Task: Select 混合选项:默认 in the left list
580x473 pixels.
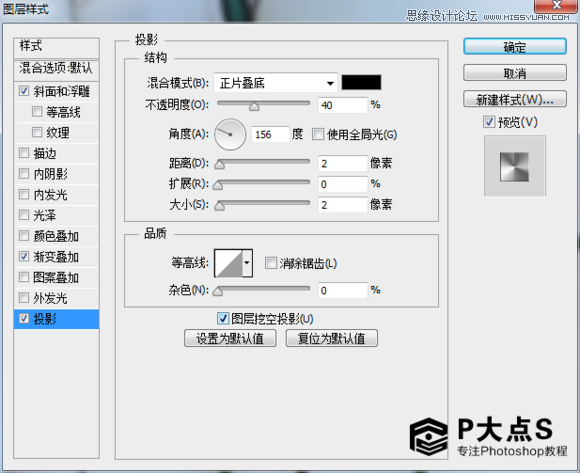Action: point(56,69)
